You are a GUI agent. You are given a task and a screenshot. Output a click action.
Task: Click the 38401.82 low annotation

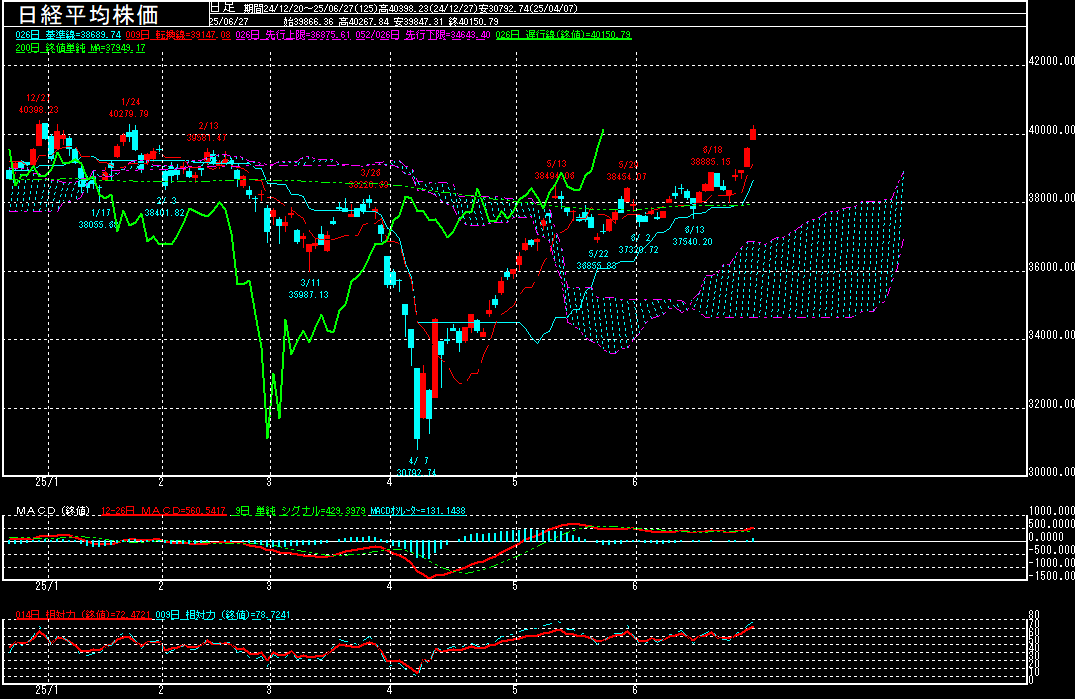pyautogui.click(x=165, y=213)
